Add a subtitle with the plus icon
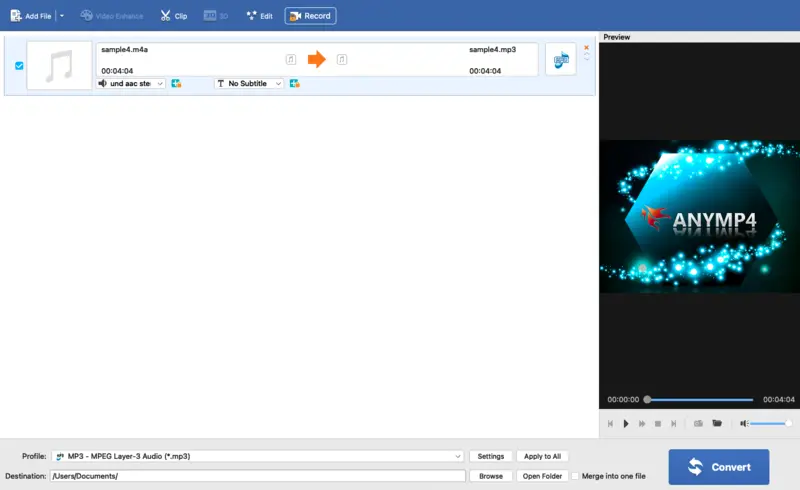Viewport: 800px width, 490px height. pos(294,83)
